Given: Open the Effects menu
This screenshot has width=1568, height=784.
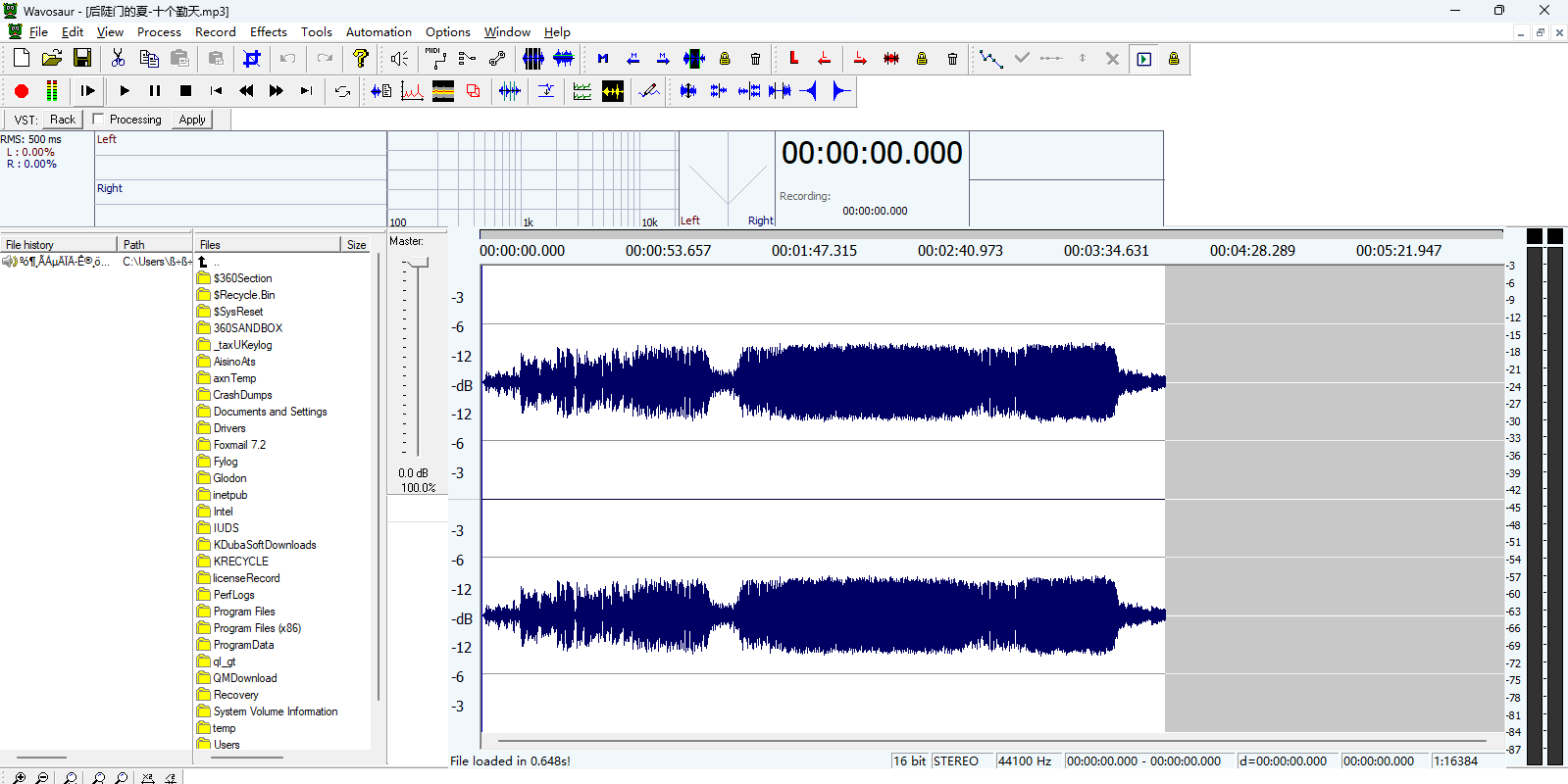Looking at the screenshot, I should coord(268,32).
